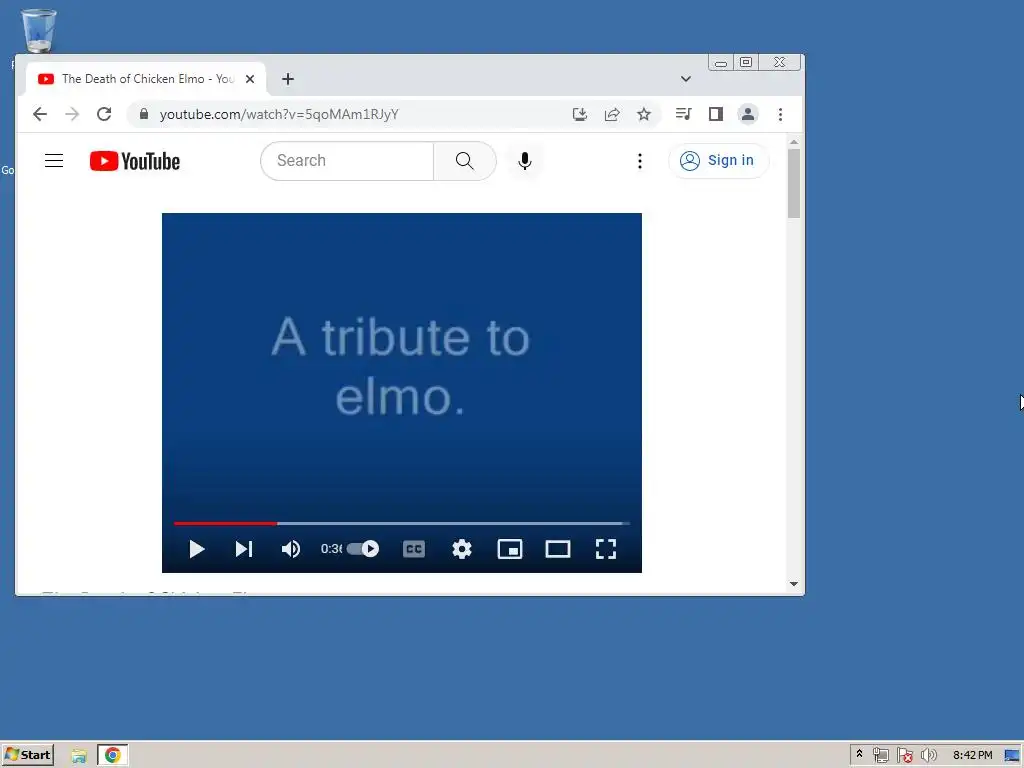Open Action Center flag tray icon

904,756
